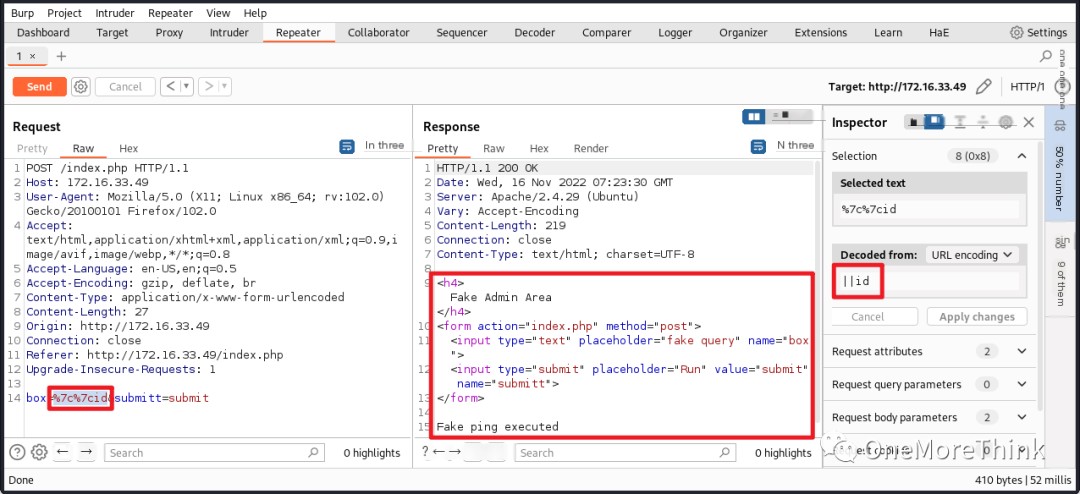Click HTTP/1 protocol selector
Screen dimensions: 1080x494
[x=1027, y=86]
